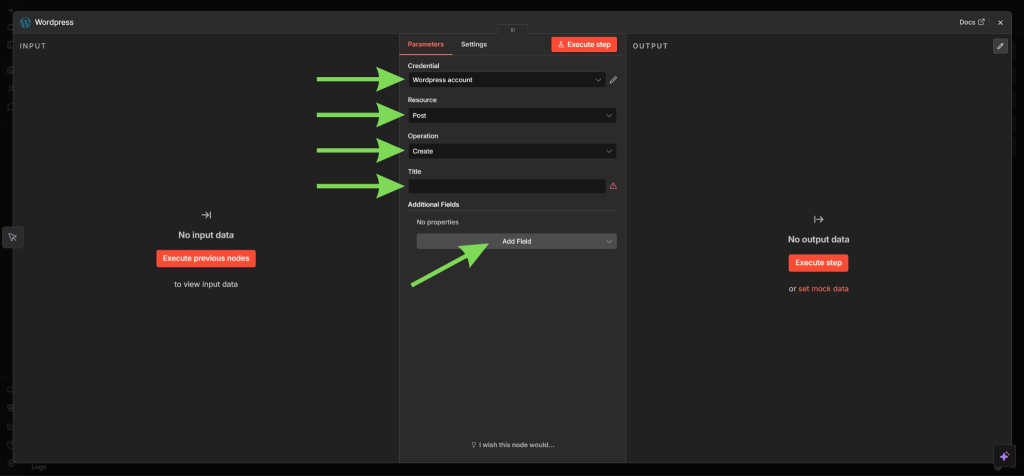Click the pointer tool icon on left edge
The width and height of the screenshot is (1024, 476).
click(12, 237)
